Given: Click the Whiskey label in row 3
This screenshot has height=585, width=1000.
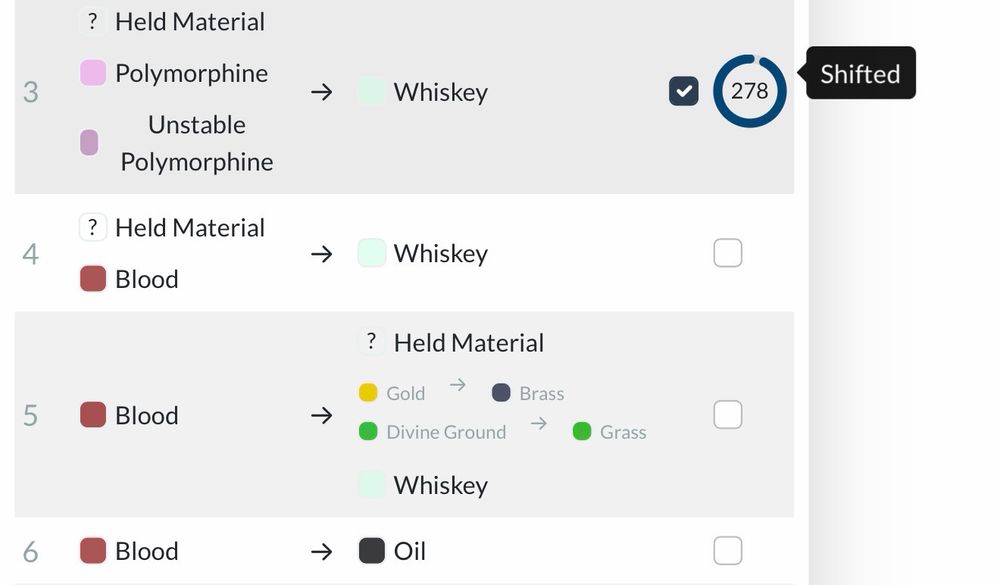Looking at the screenshot, I should point(440,92).
